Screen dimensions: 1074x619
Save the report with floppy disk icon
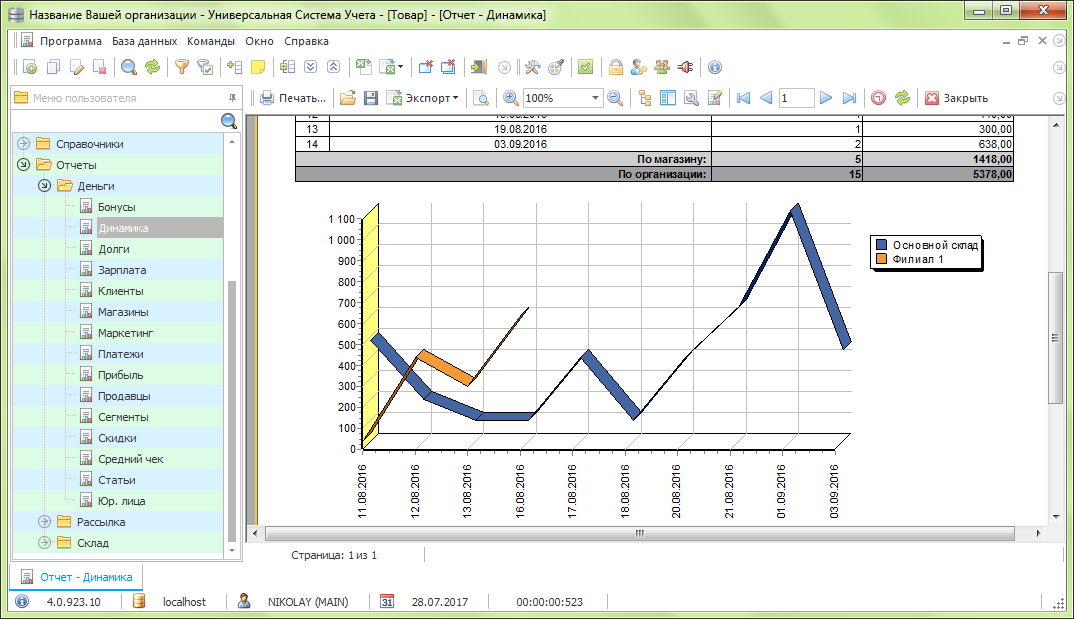(371, 98)
